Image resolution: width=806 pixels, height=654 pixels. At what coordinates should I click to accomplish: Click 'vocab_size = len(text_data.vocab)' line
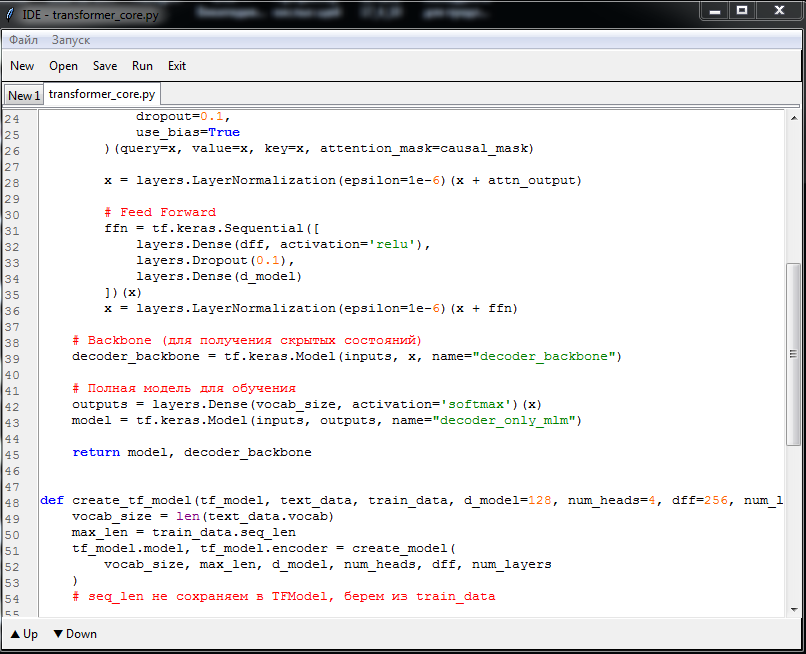pyautogui.click(x=203, y=516)
